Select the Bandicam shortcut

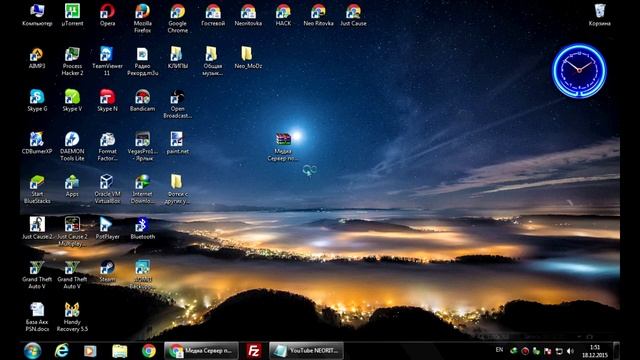tap(142, 100)
